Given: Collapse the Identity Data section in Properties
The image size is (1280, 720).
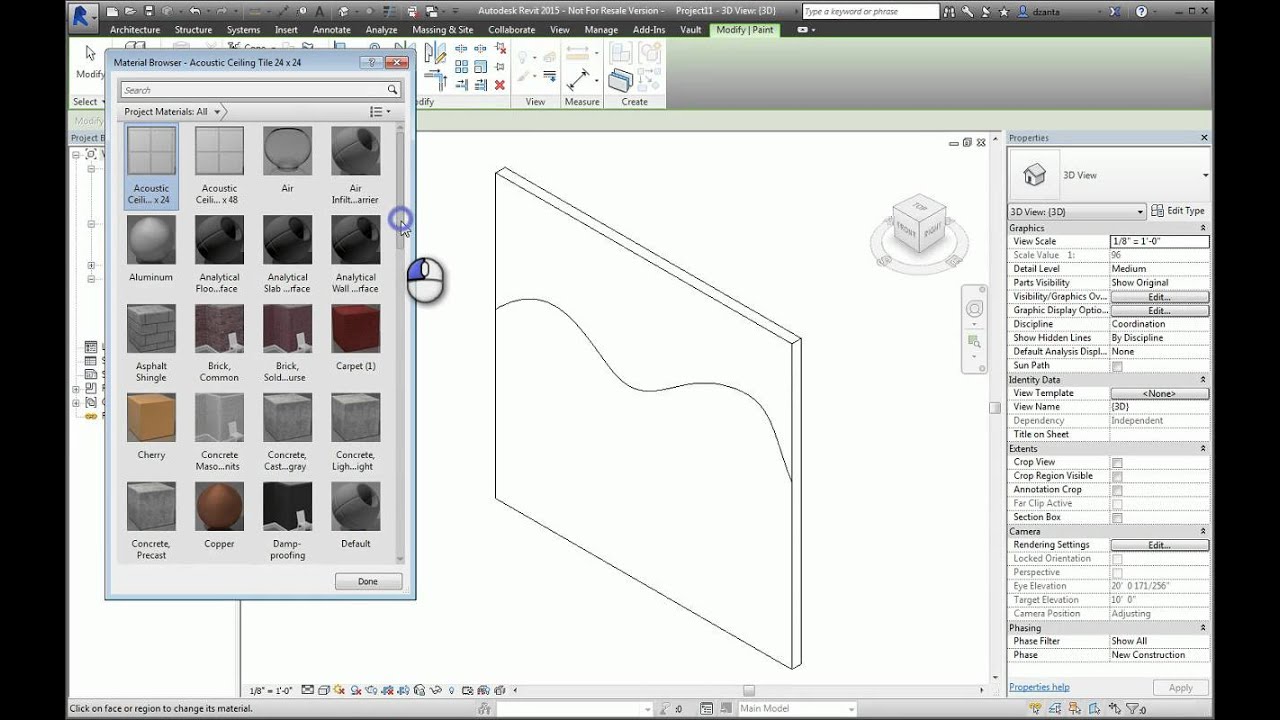Looking at the screenshot, I should click(x=1203, y=380).
